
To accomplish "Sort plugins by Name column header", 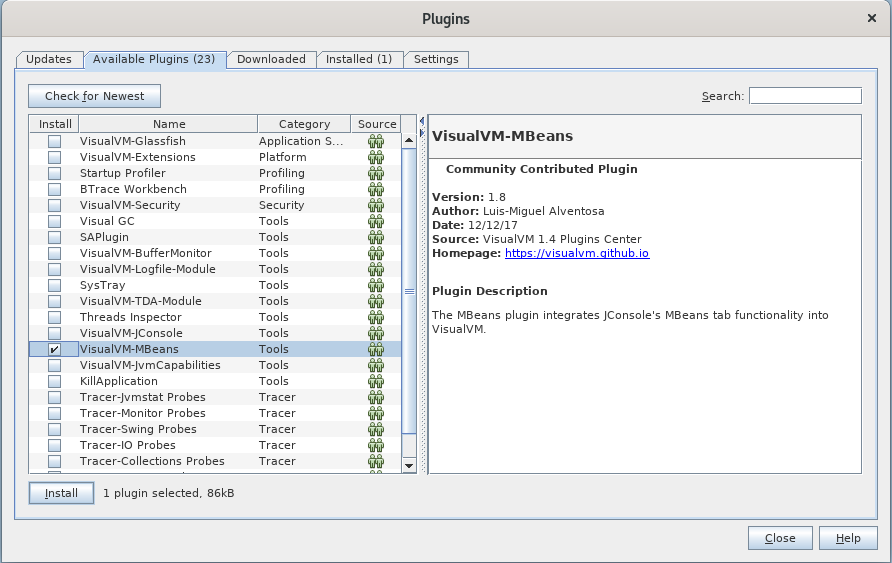I will (x=168, y=124).
